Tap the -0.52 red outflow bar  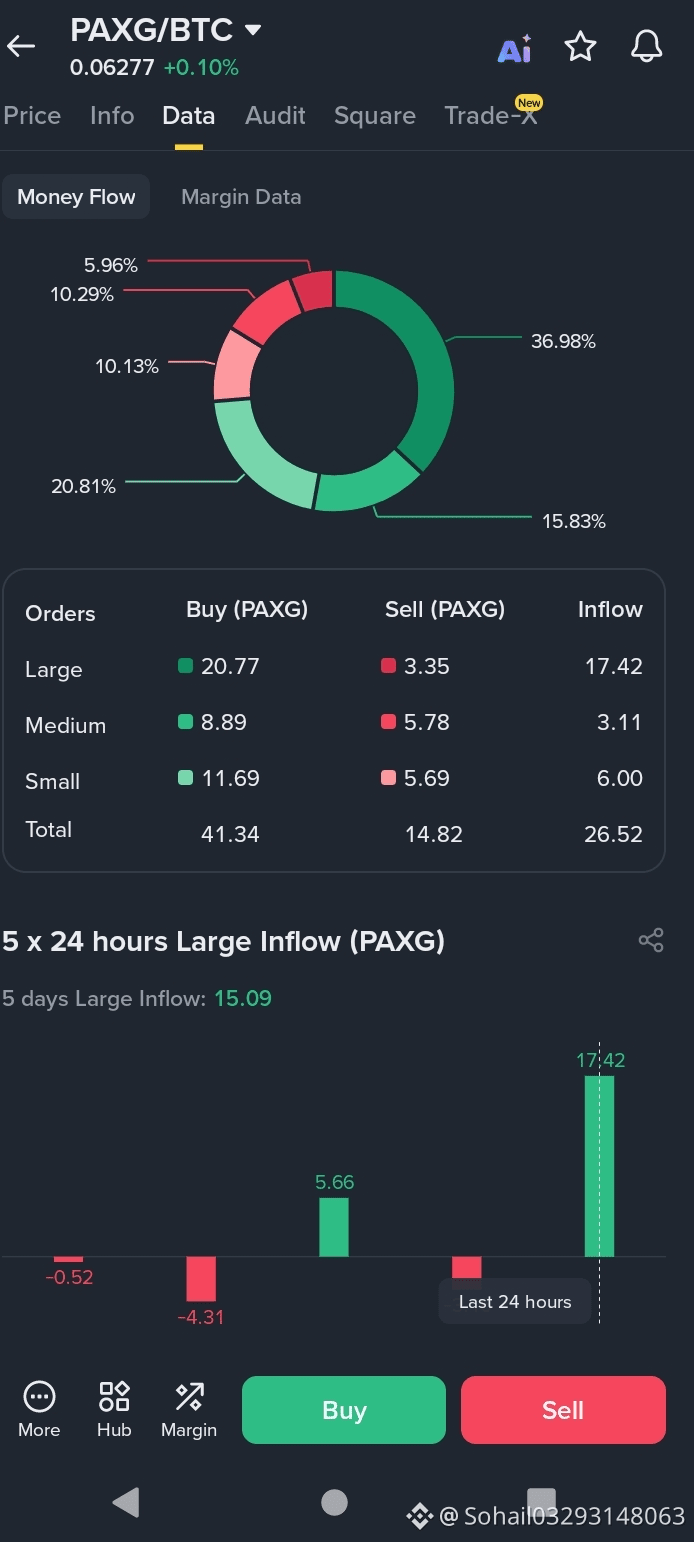click(68, 1260)
